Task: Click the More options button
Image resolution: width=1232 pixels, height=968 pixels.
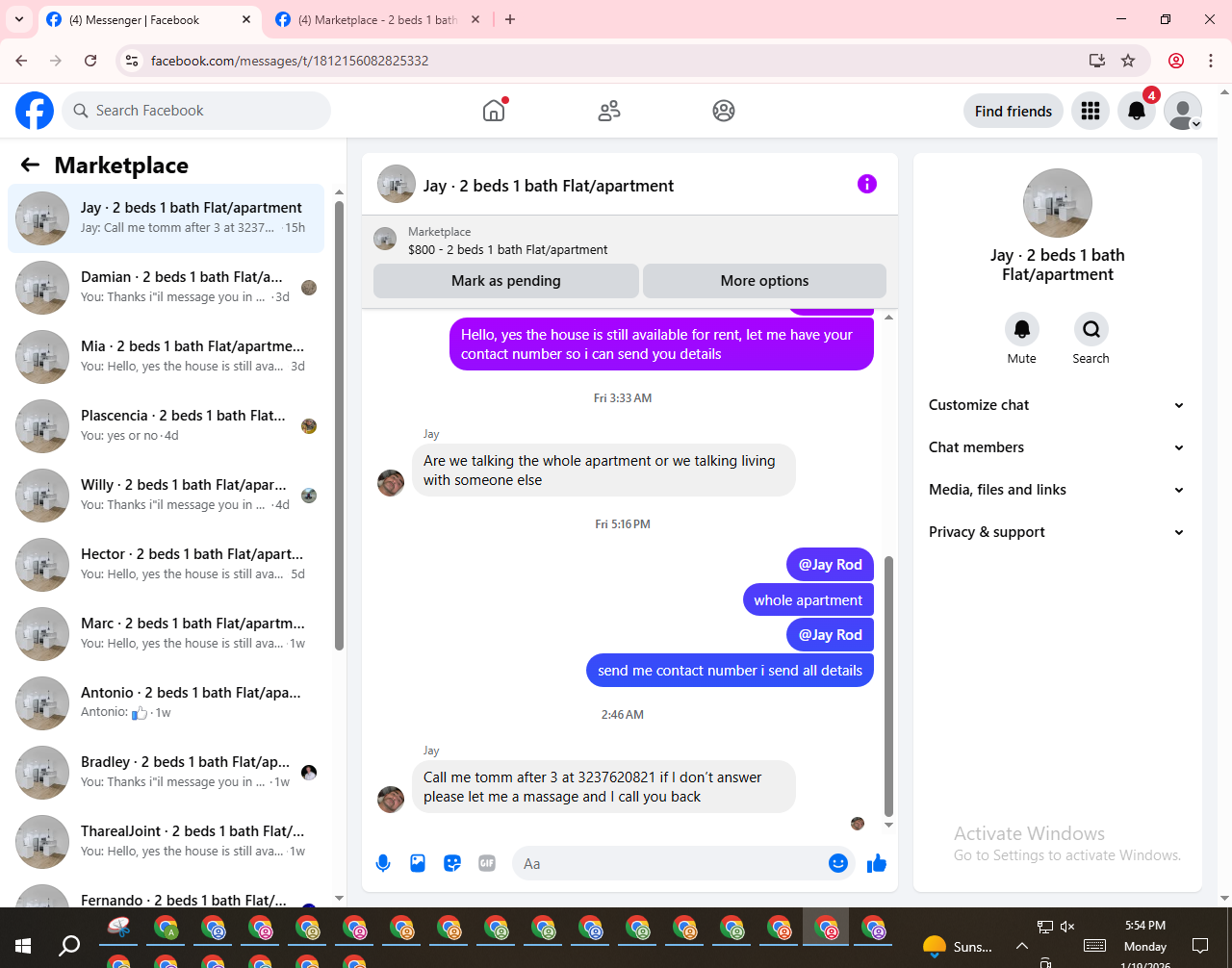Action: coord(764,281)
